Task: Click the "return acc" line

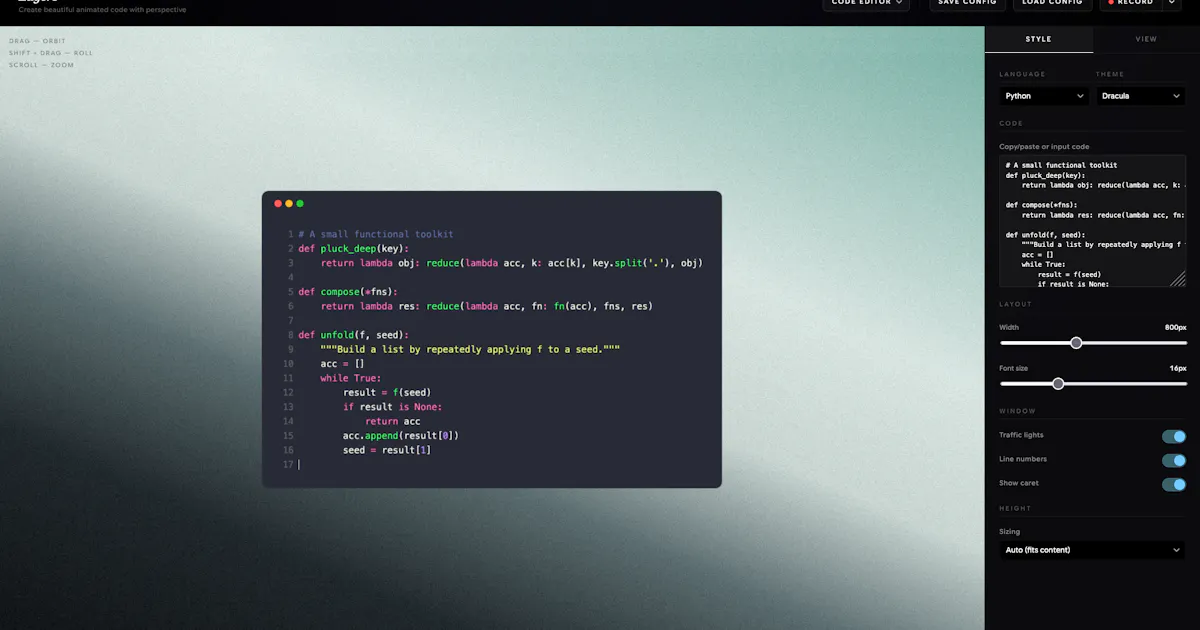Action: (x=393, y=421)
